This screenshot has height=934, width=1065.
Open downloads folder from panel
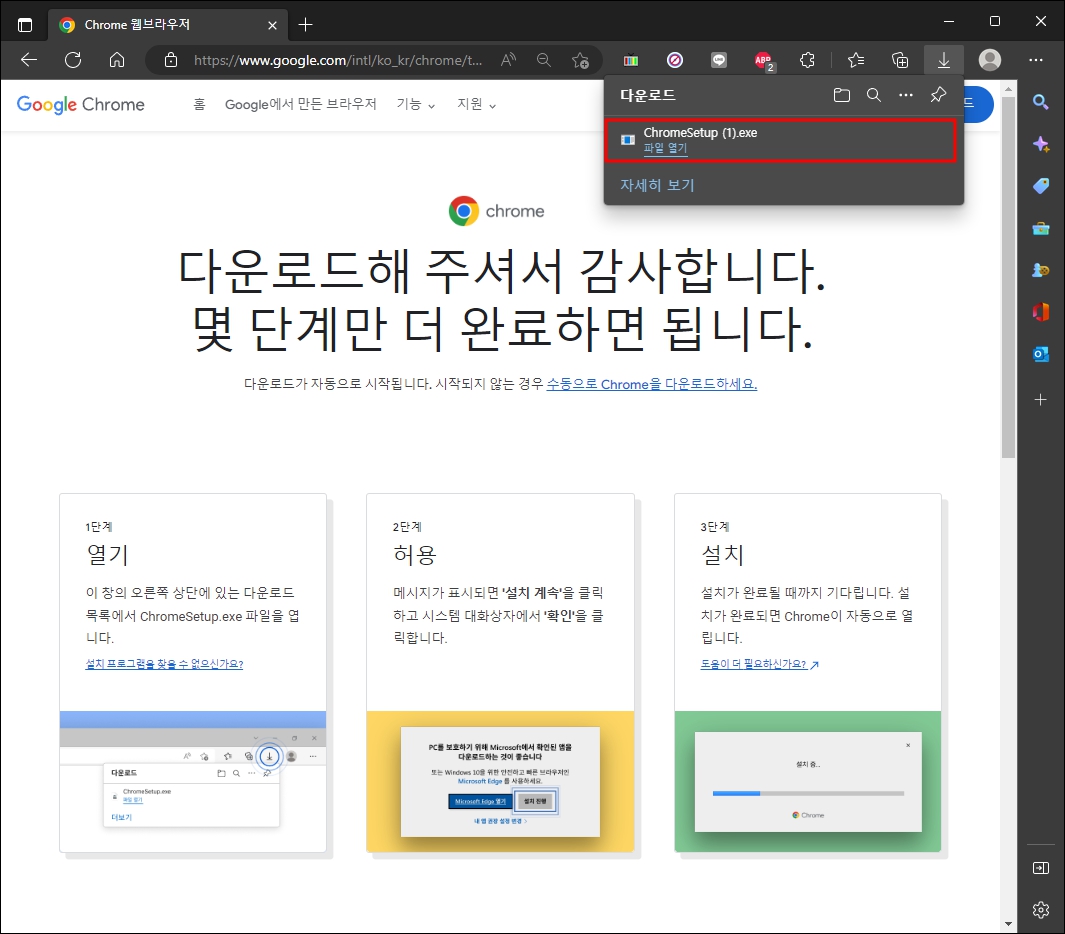point(842,95)
